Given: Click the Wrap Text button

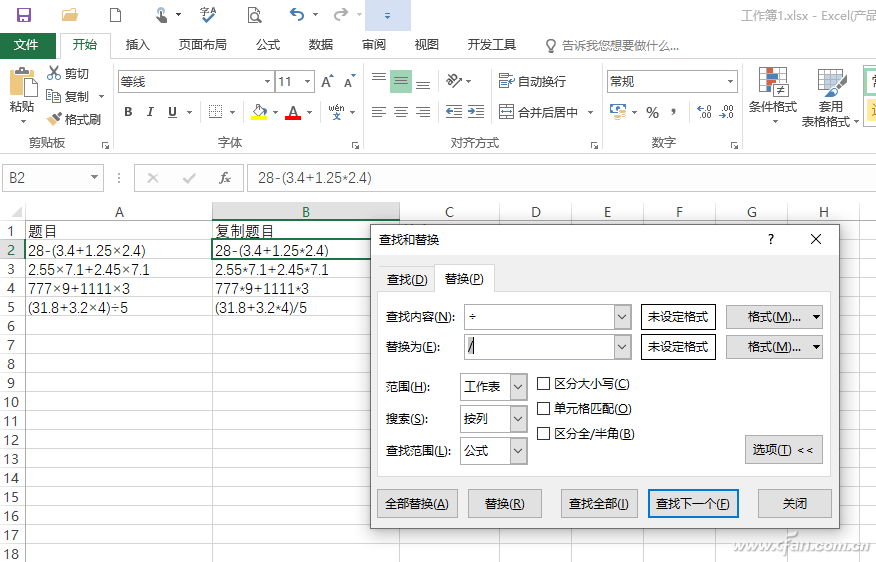Looking at the screenshot, I should [x=532, y=82].
